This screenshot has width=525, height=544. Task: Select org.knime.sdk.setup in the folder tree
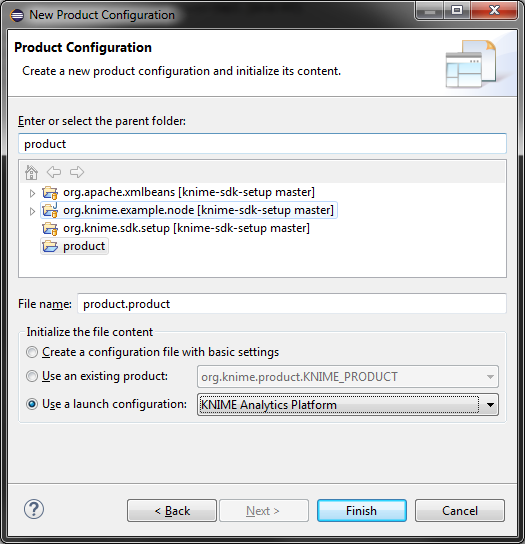click(x=186, y=228)
